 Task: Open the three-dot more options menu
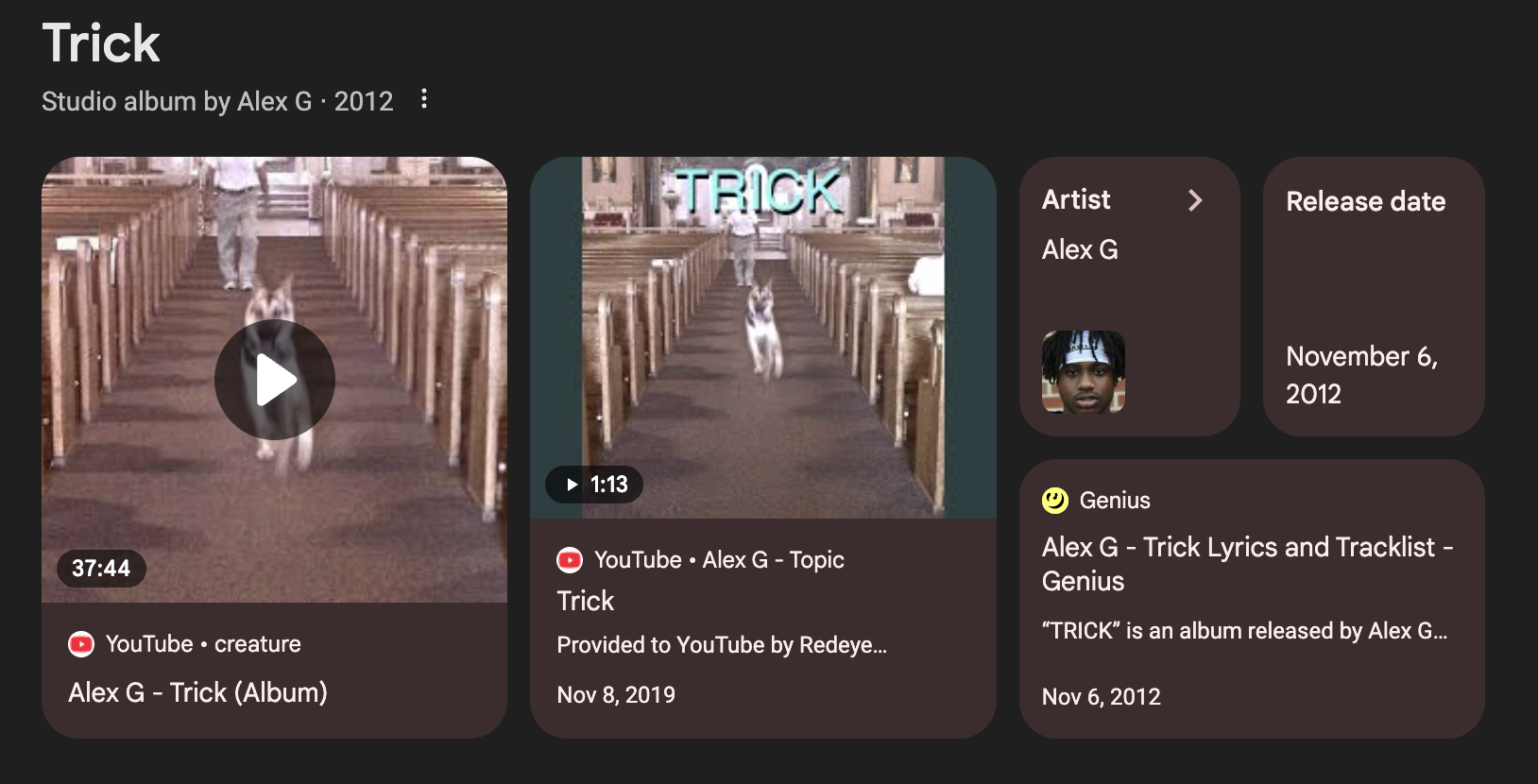424,99
